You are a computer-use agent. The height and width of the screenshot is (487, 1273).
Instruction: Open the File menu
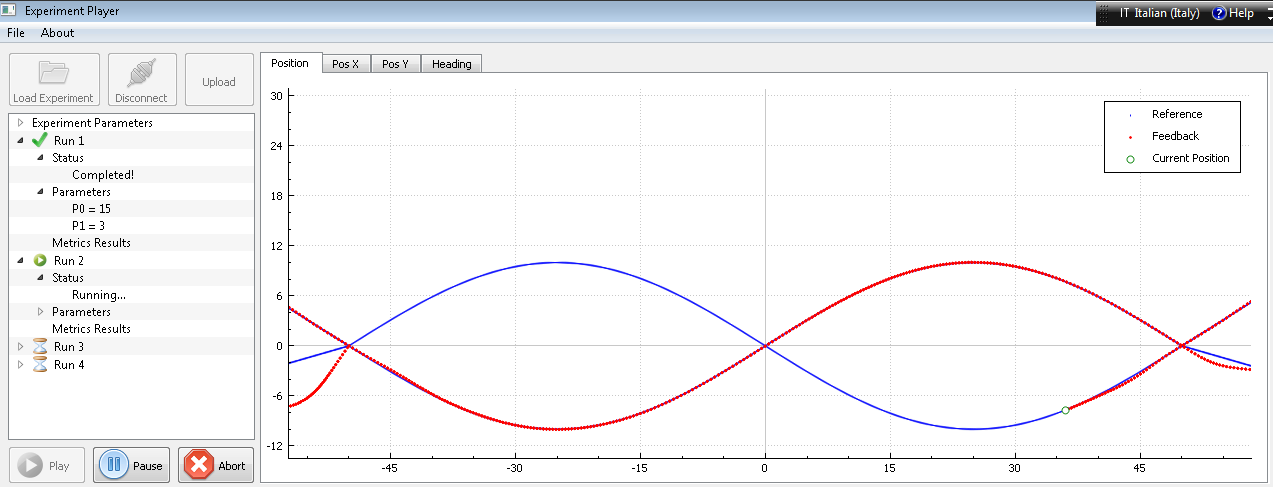[x=16, y=33]
